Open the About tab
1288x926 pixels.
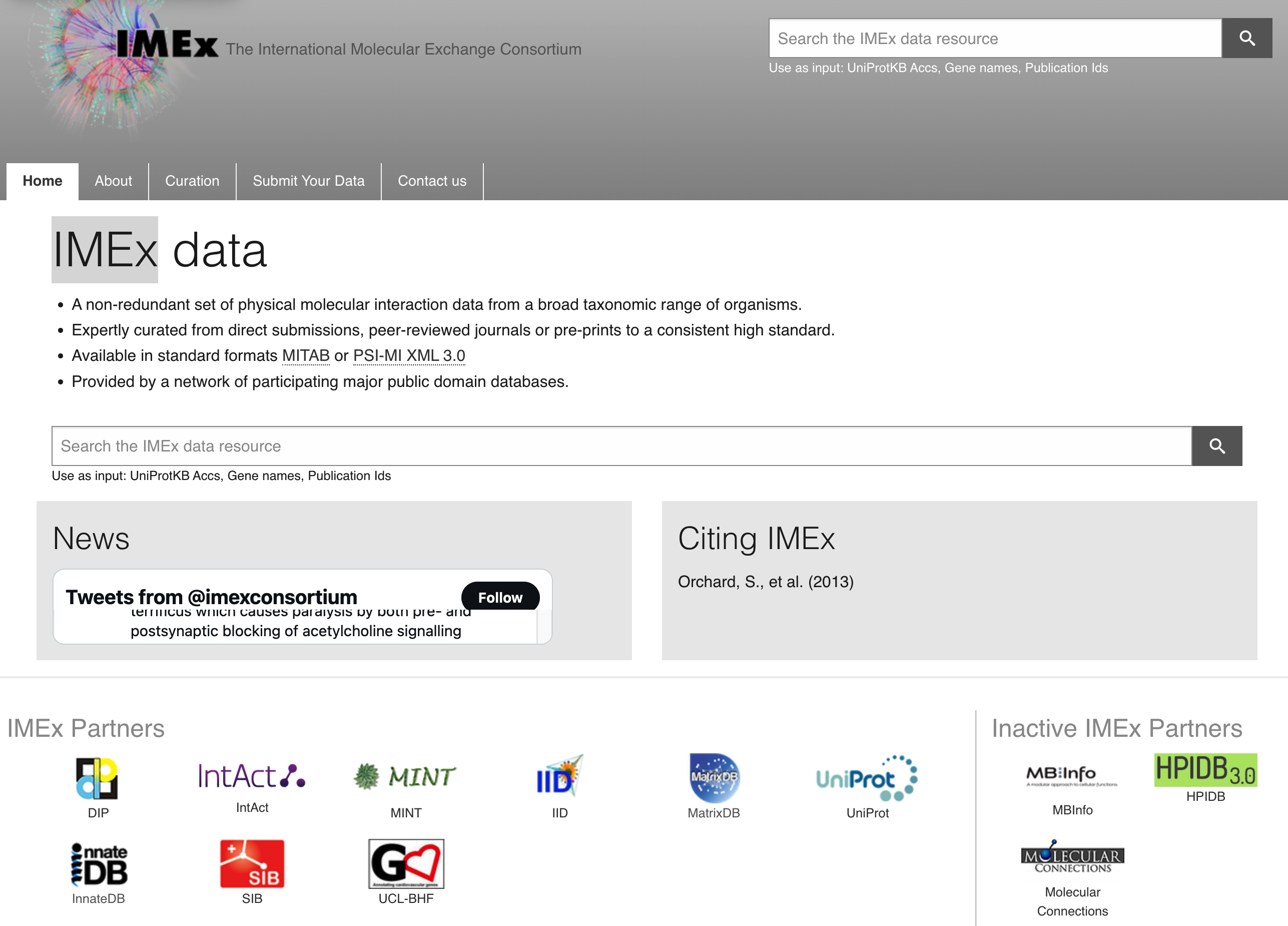(x=114, y=181)
